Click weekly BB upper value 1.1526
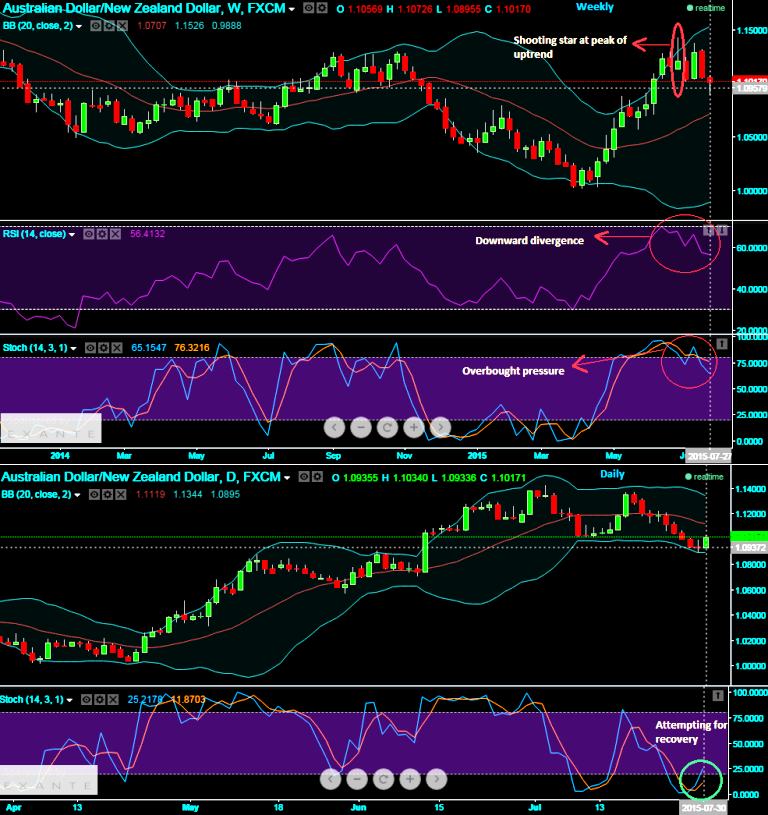The height and width of the screenshot is (815, 768). [x=189, y=26]
